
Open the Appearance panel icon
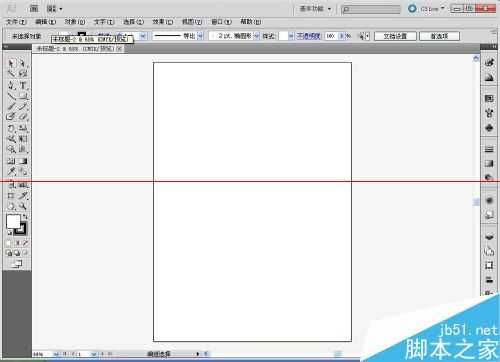[489, 200]
